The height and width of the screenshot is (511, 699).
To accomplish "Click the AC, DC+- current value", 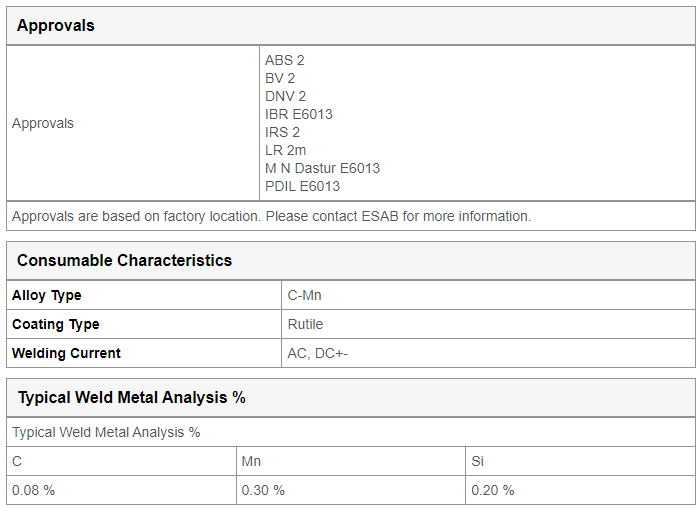I will 317,353.
